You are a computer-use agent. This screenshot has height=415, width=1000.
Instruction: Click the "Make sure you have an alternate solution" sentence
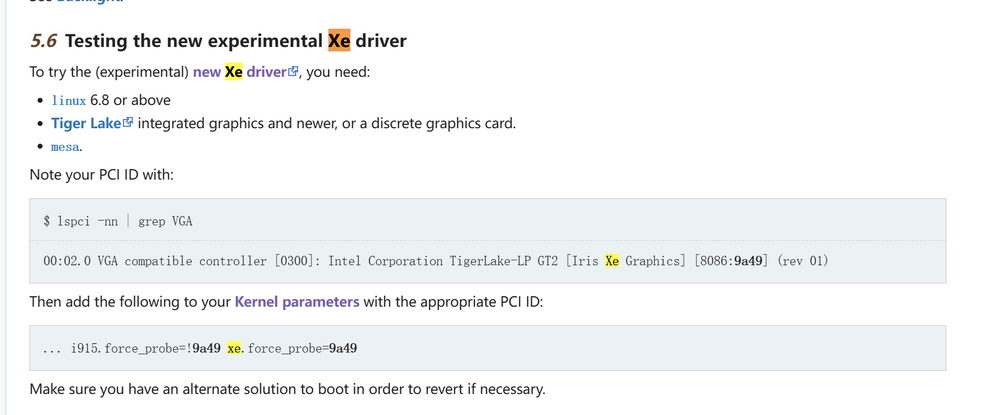pyautogui.click(x=288, y=389)
